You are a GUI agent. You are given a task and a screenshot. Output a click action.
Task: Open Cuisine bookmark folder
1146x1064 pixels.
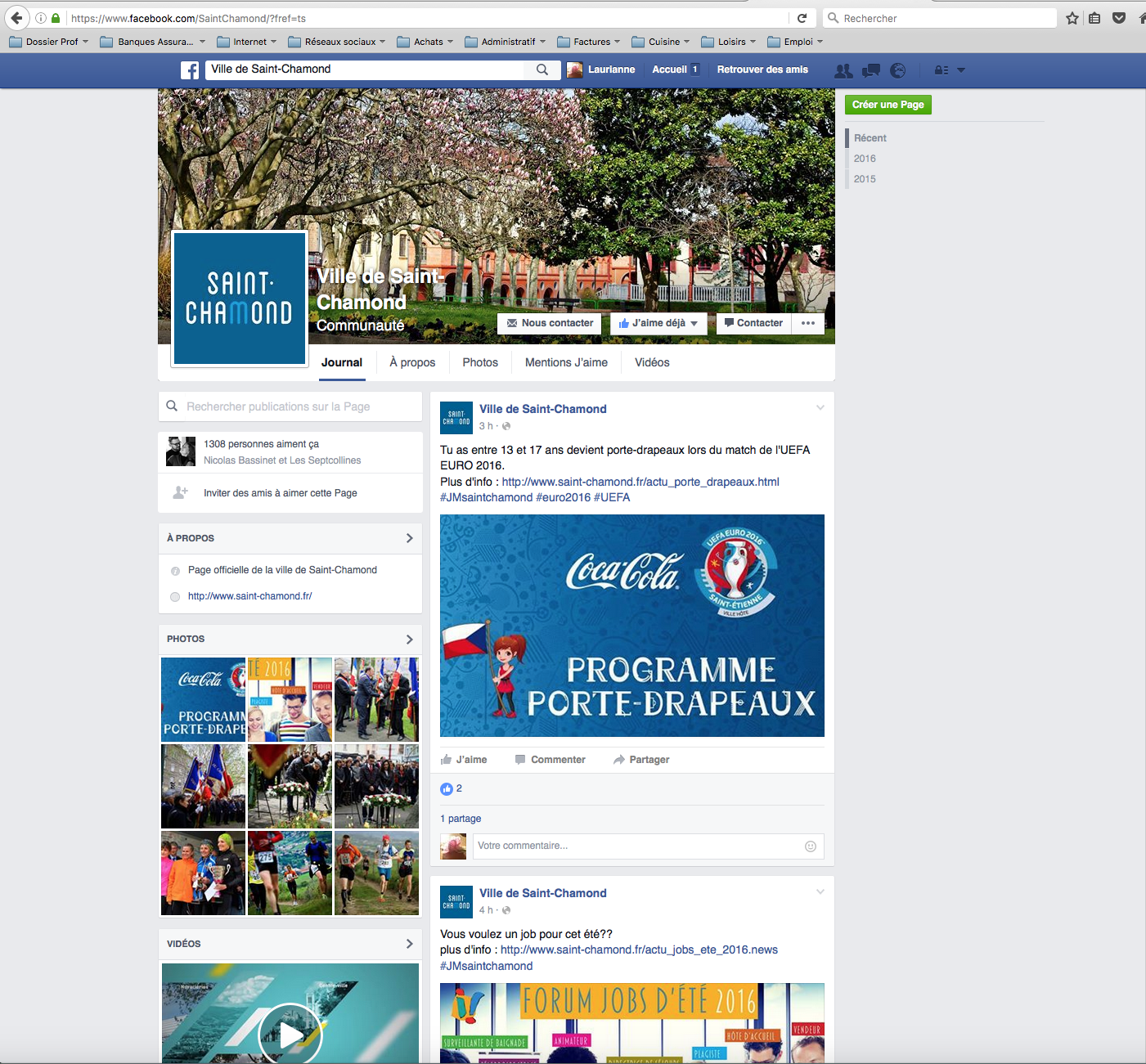click(661, 42)
